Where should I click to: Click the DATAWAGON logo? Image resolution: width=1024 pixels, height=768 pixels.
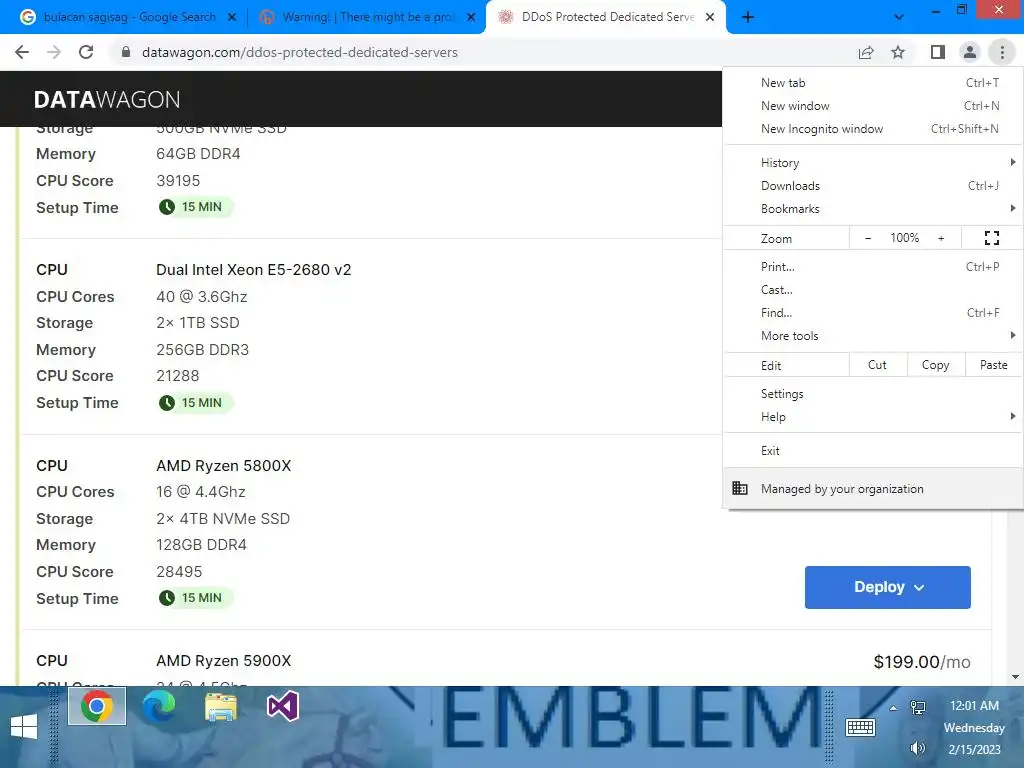click(106, 99)
